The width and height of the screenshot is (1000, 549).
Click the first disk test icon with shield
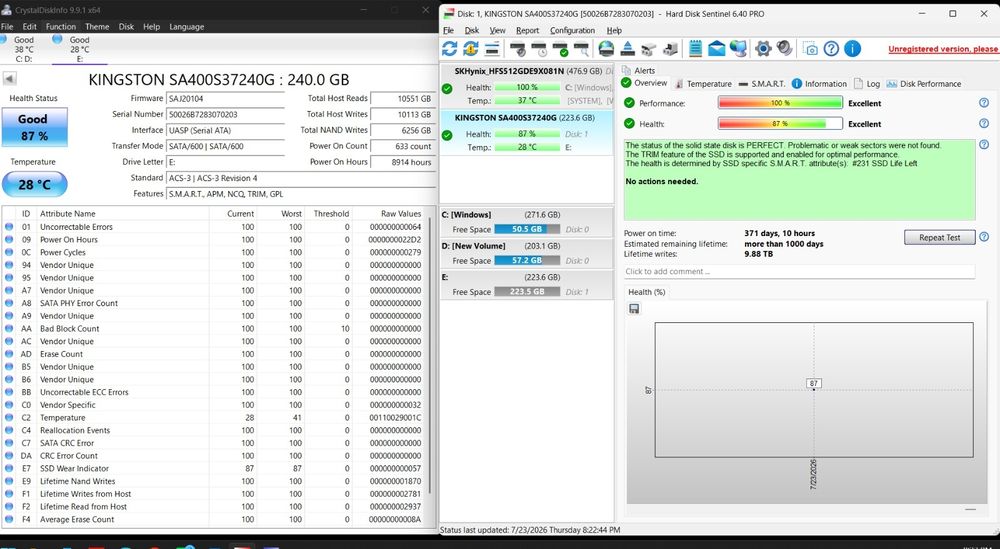pos(518,48)
